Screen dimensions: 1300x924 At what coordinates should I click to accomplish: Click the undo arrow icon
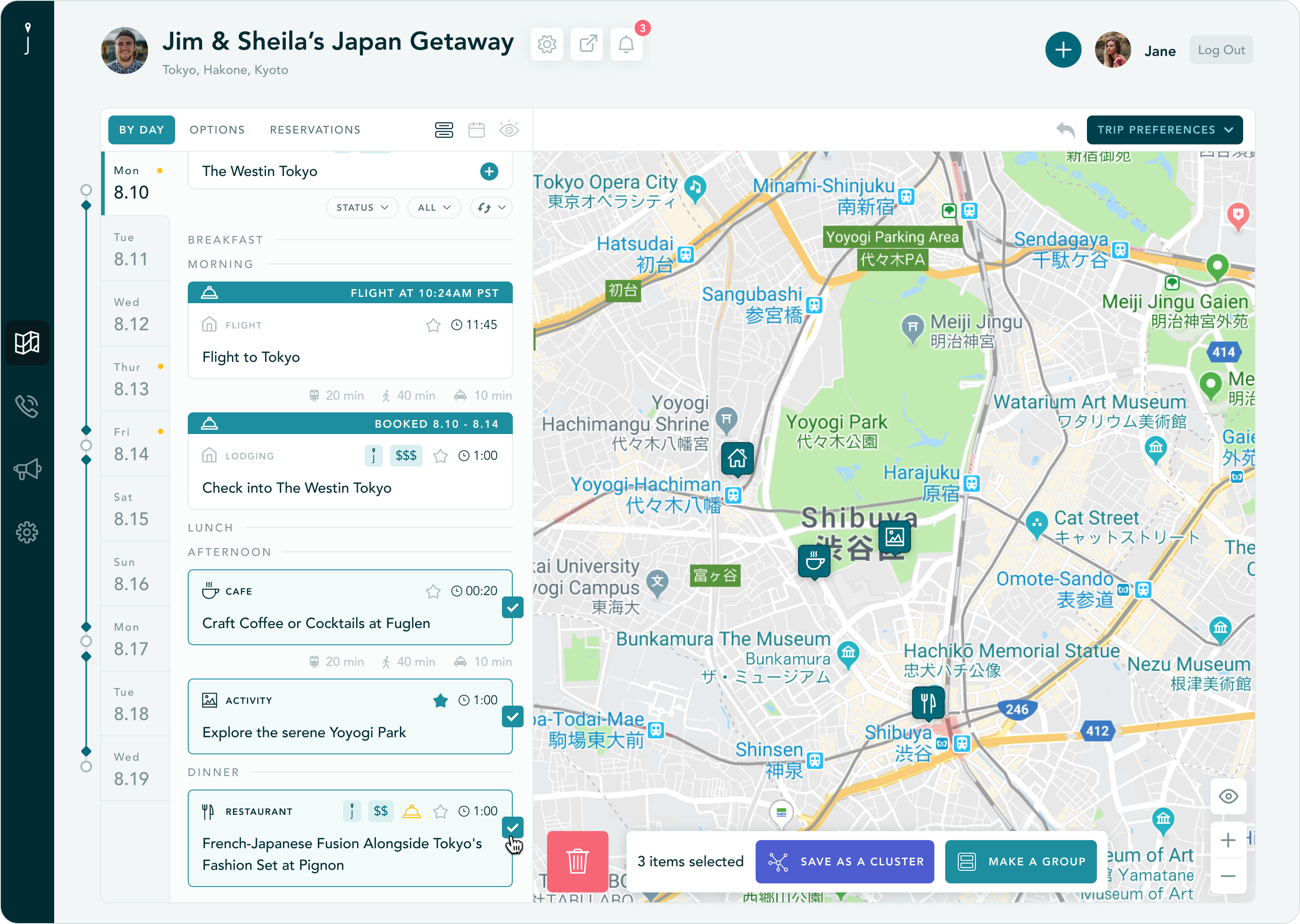(1065, 130)
